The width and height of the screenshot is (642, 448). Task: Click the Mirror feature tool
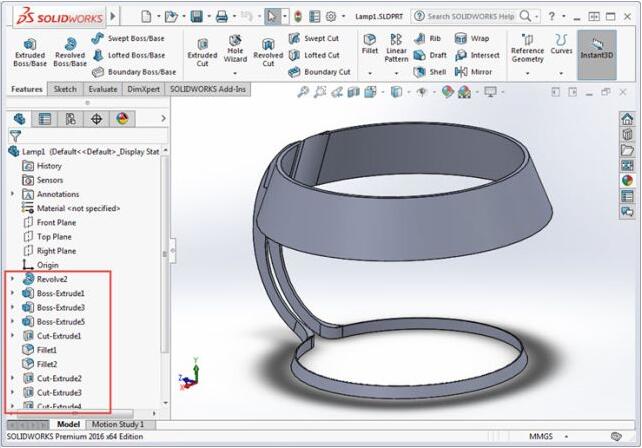(473, 71)
